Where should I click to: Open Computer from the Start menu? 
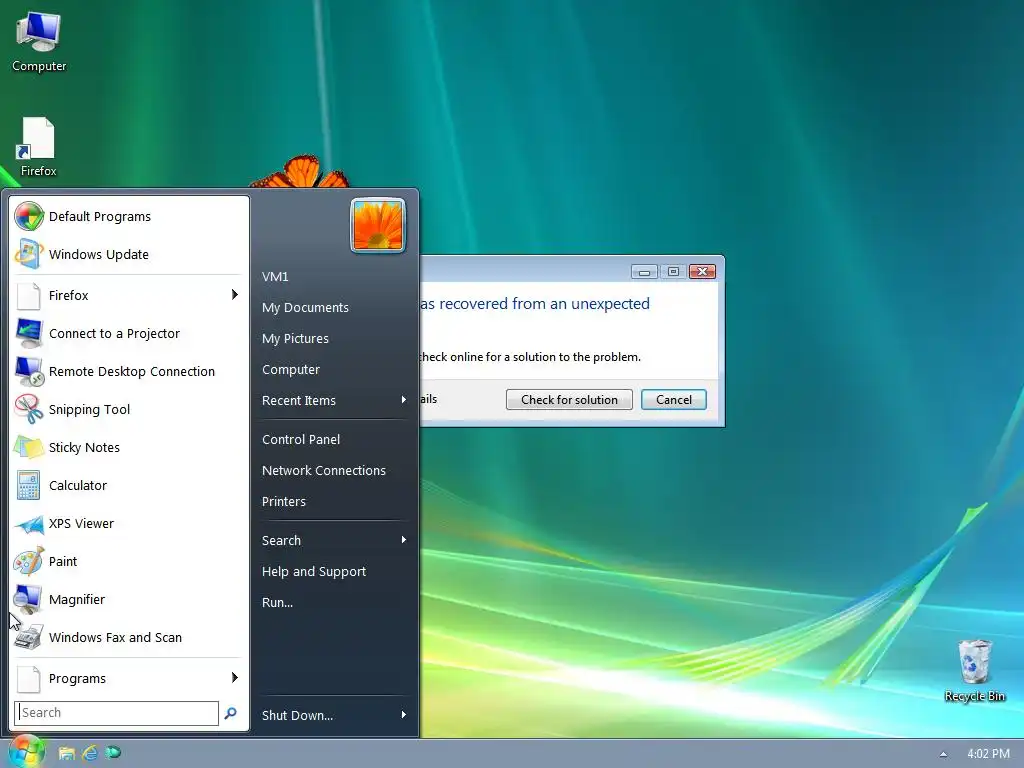click(291, 370)
